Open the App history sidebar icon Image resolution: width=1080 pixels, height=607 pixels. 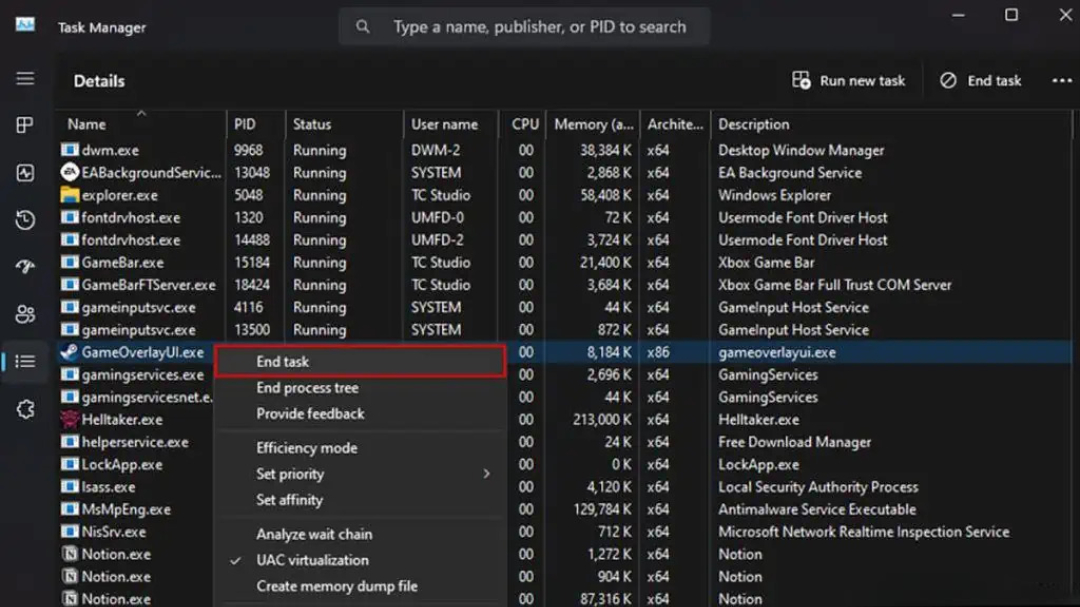coord(25,220)
